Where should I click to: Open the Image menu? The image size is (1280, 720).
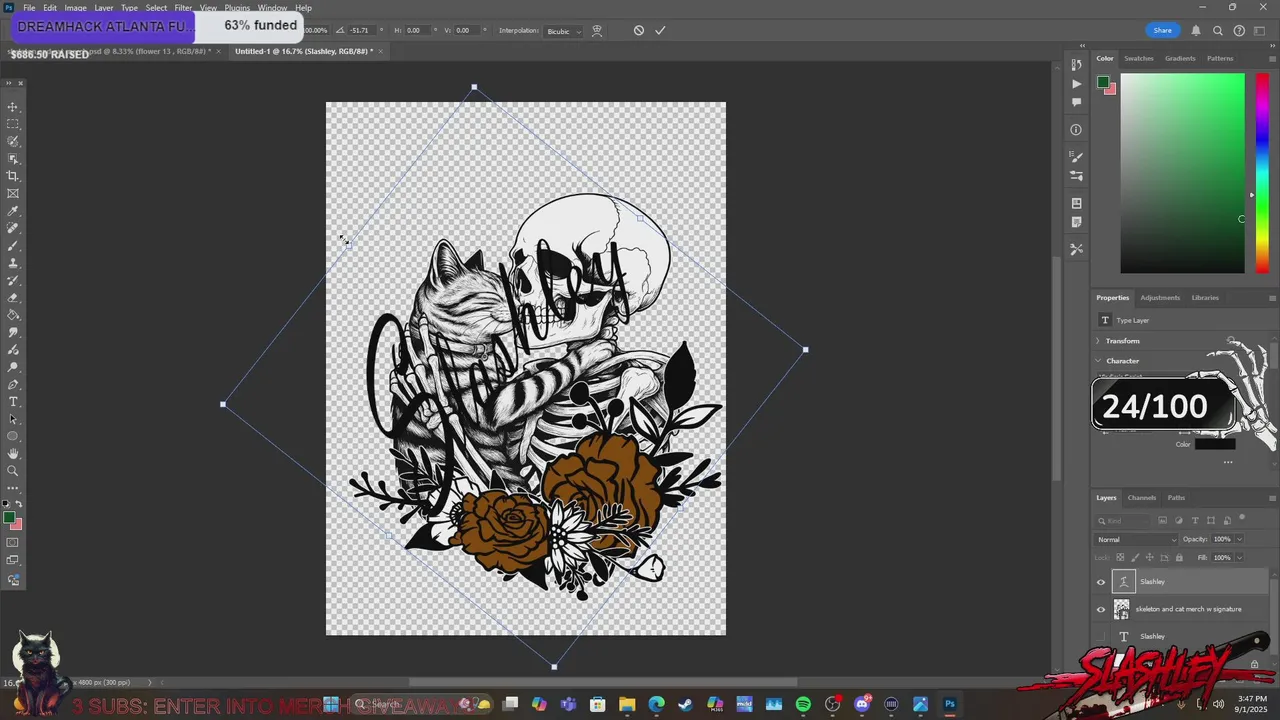76,8
